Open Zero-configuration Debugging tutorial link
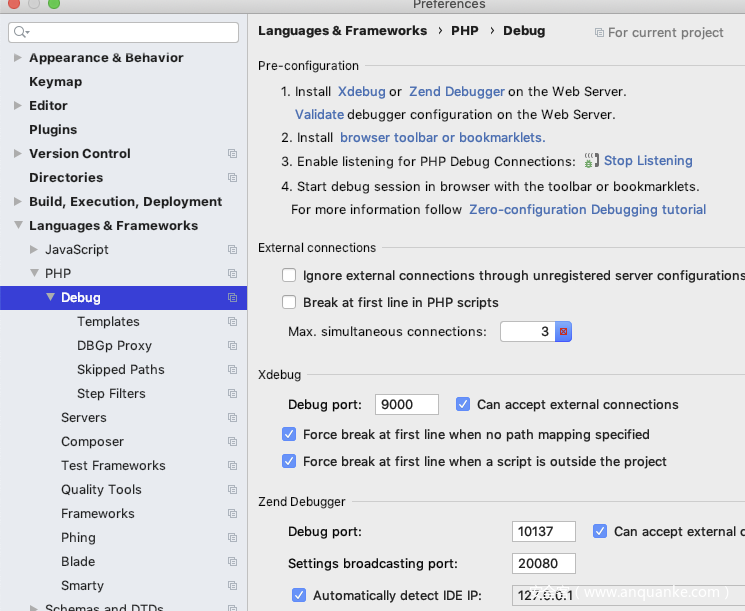The width and height of the screenshot is (745, 611). coord(587,210)
